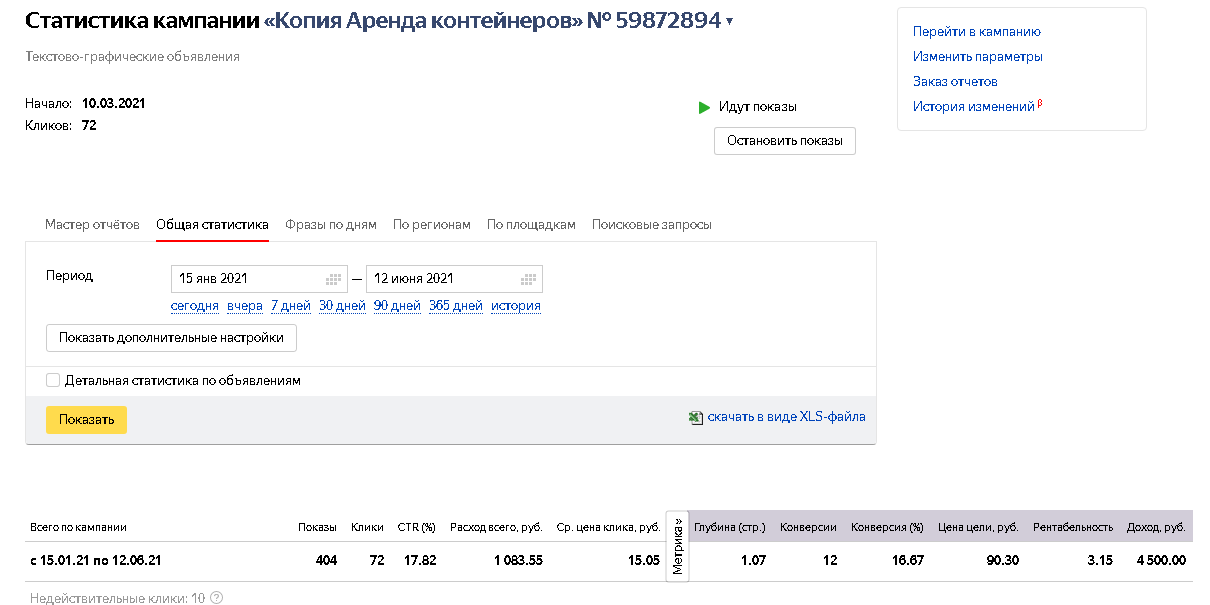Open campaign name link Копия Аренда контейнеров

(x=425, y=21)
